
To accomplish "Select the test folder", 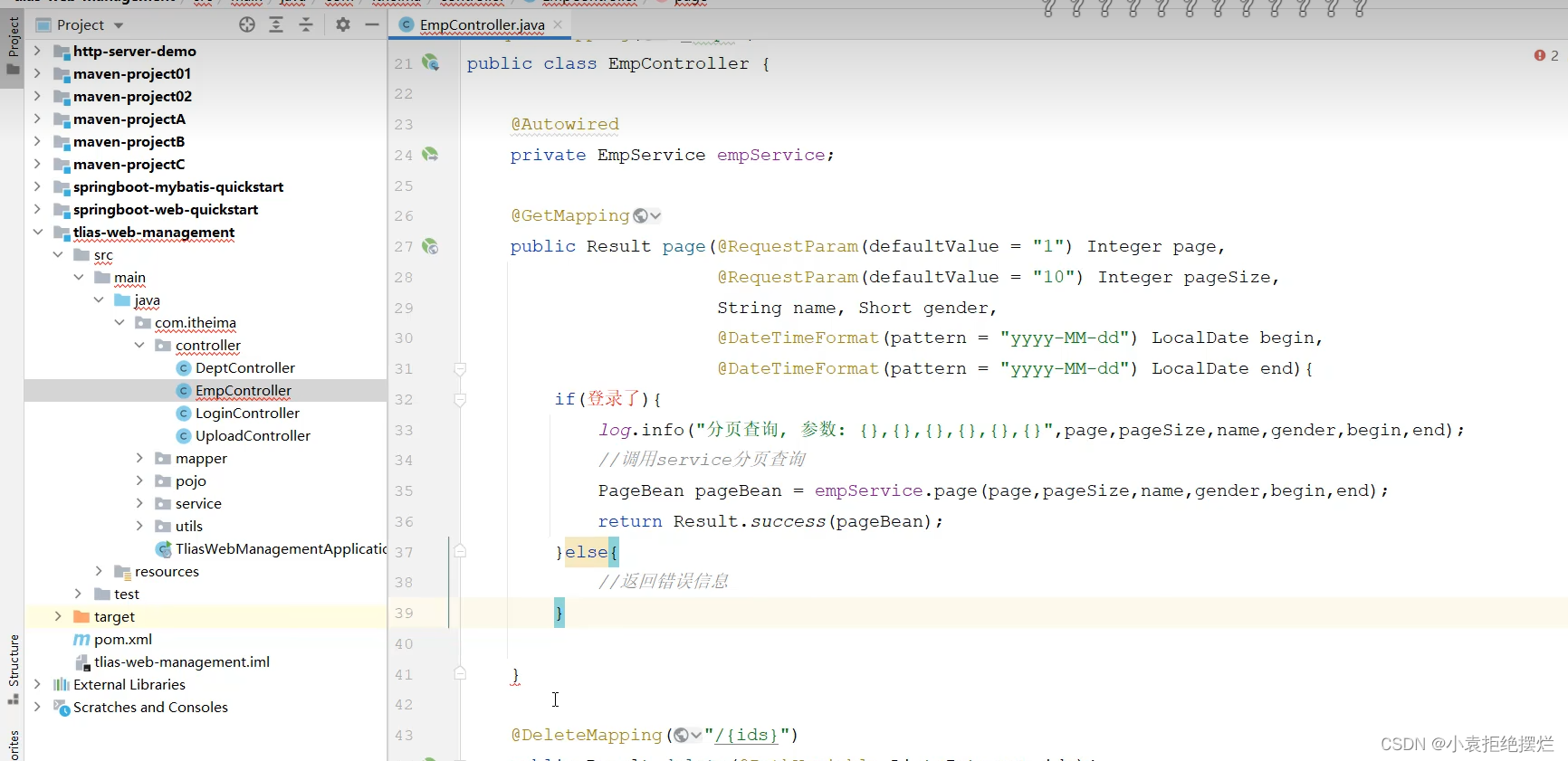I will pos(127,595).
